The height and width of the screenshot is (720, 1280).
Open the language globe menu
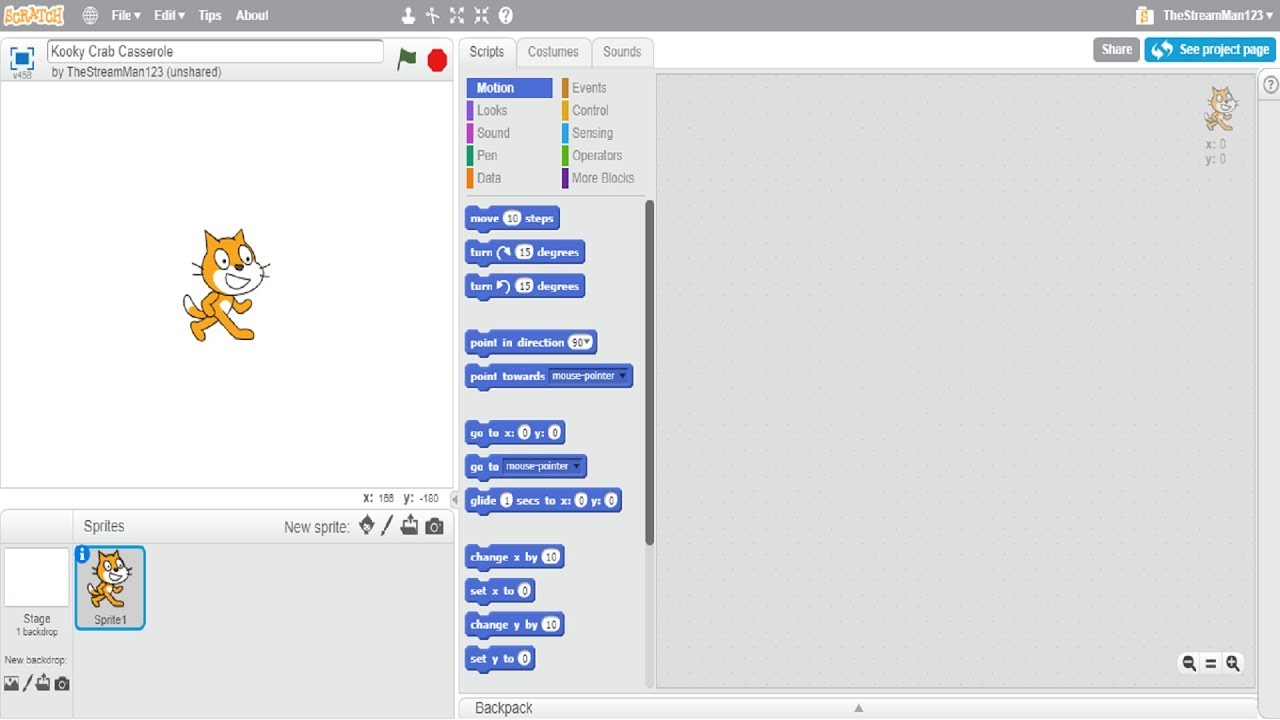tap(90, 15)
